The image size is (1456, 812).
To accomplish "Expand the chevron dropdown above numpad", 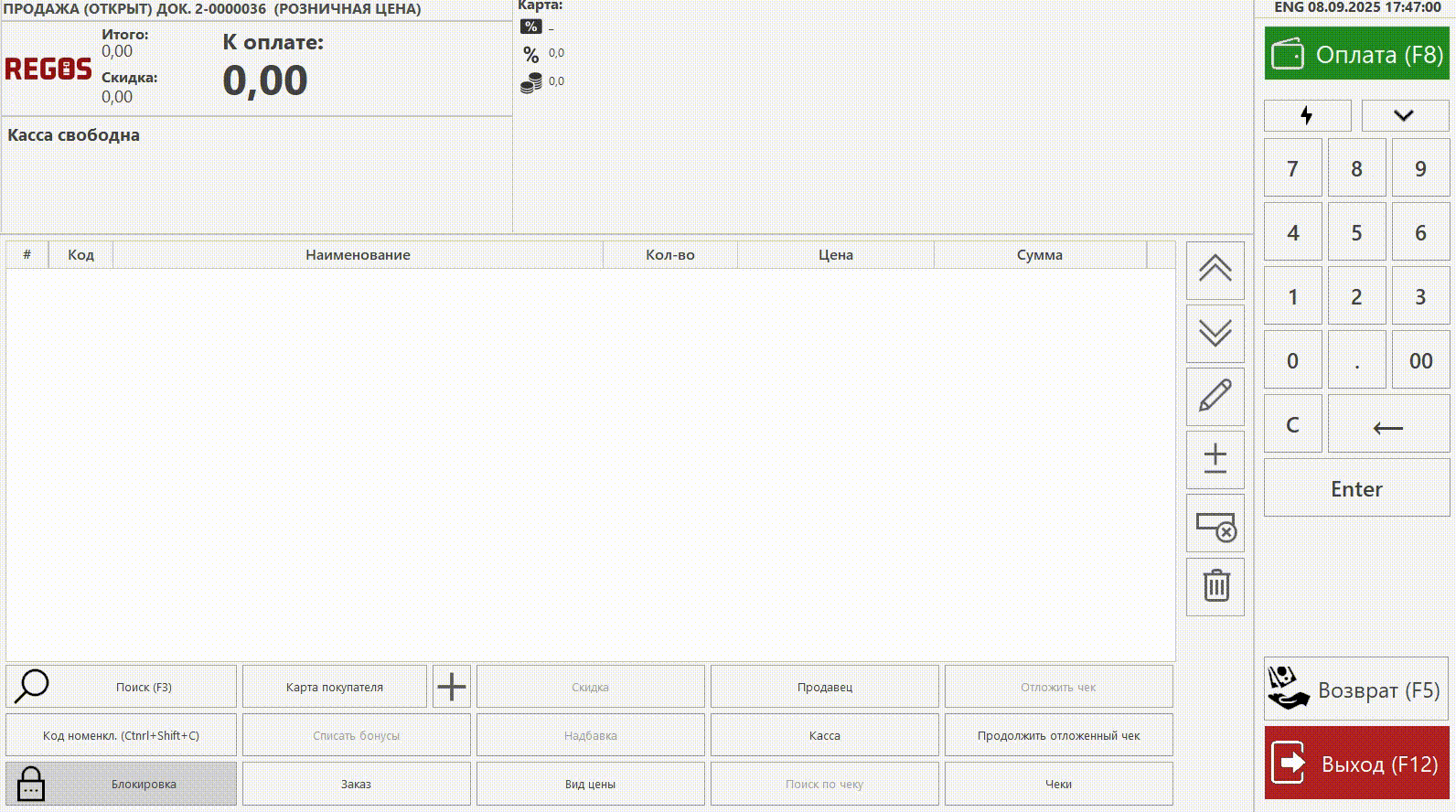I will point(1404,115).
